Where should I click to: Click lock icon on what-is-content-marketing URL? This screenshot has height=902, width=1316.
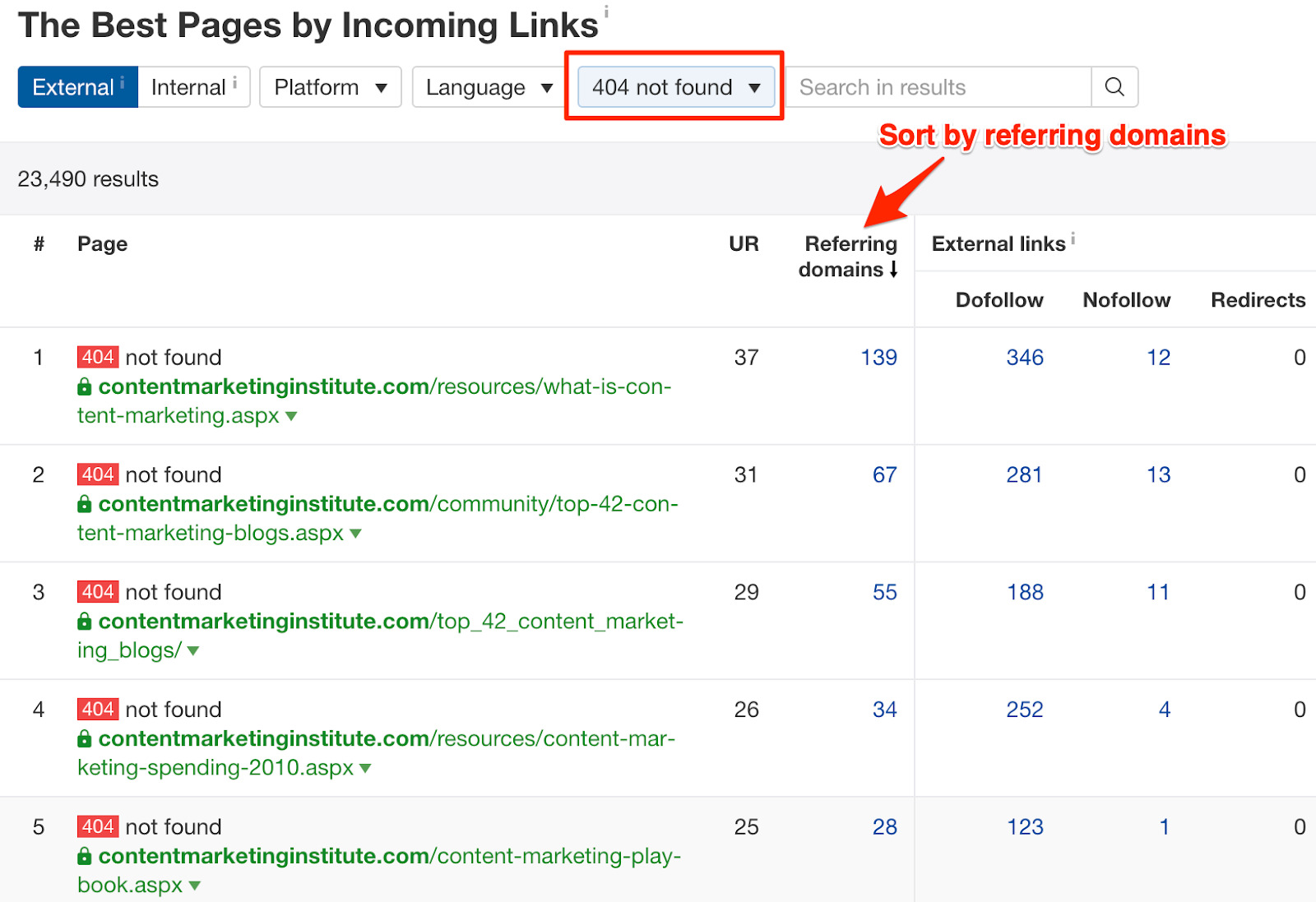pyautogui.click(x=84, y=386)
